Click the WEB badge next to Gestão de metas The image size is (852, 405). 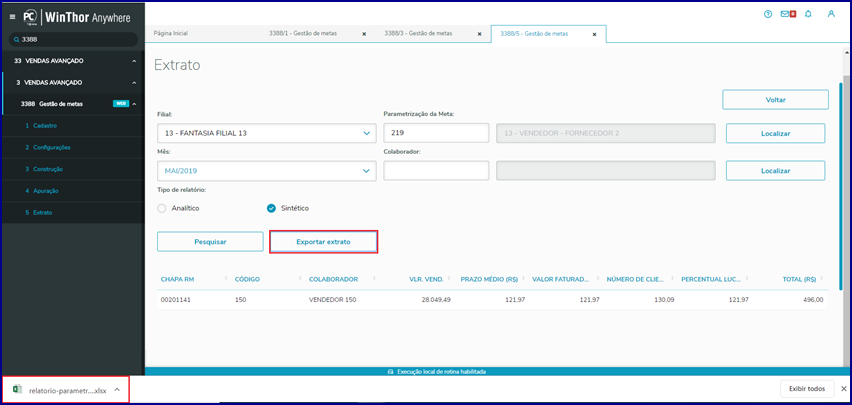[x=121, y=104]
